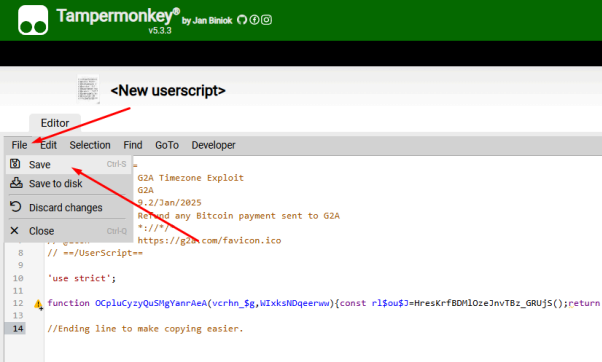The width and height of the screenshot is (602, 362).
Task: Click the Tampermonkey logo icon
Action: 33,20
